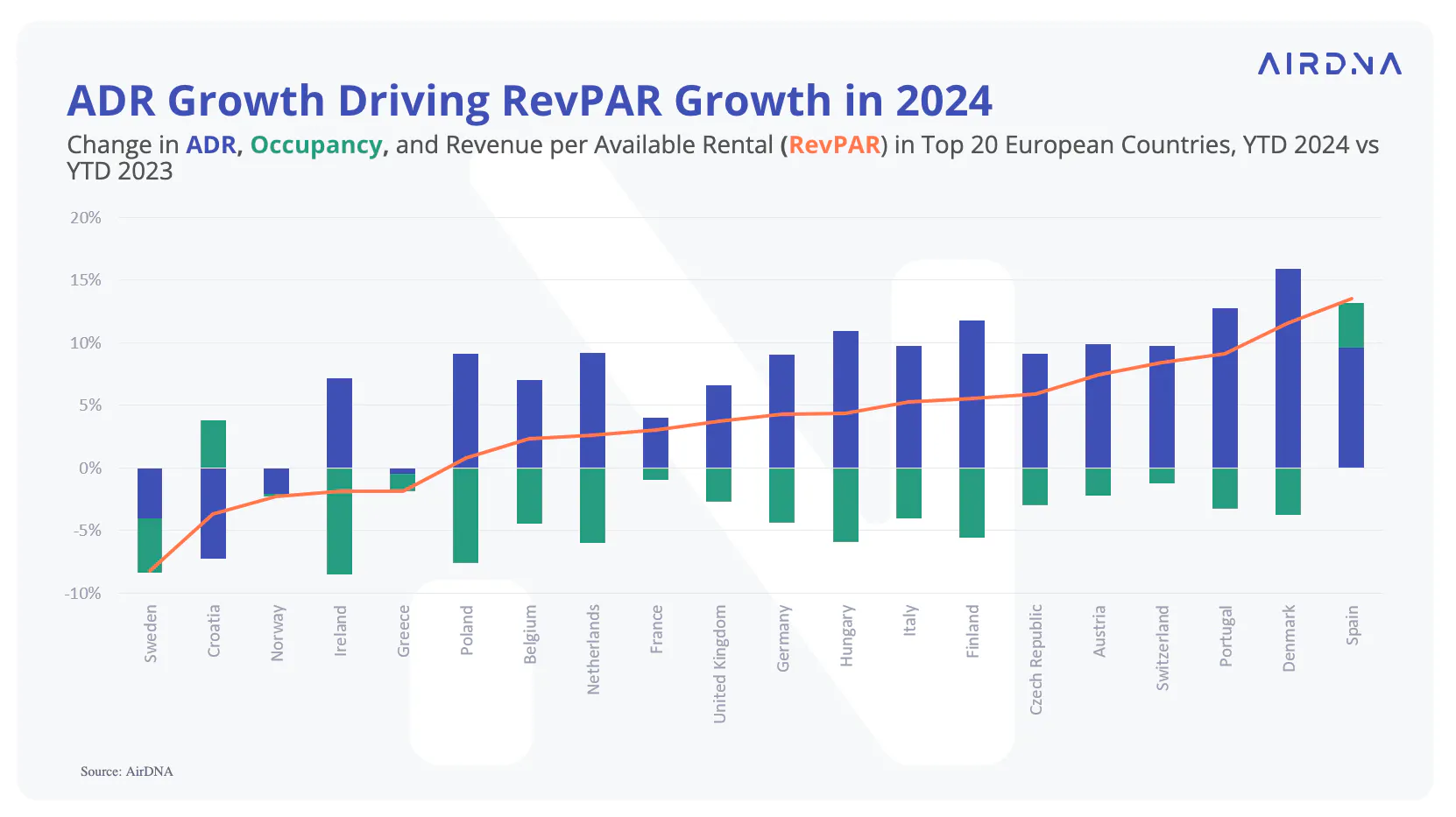Click the Denmark axis label
Image resolution: width=1456 pixels, height=817 pixels.
point(1289,638)
